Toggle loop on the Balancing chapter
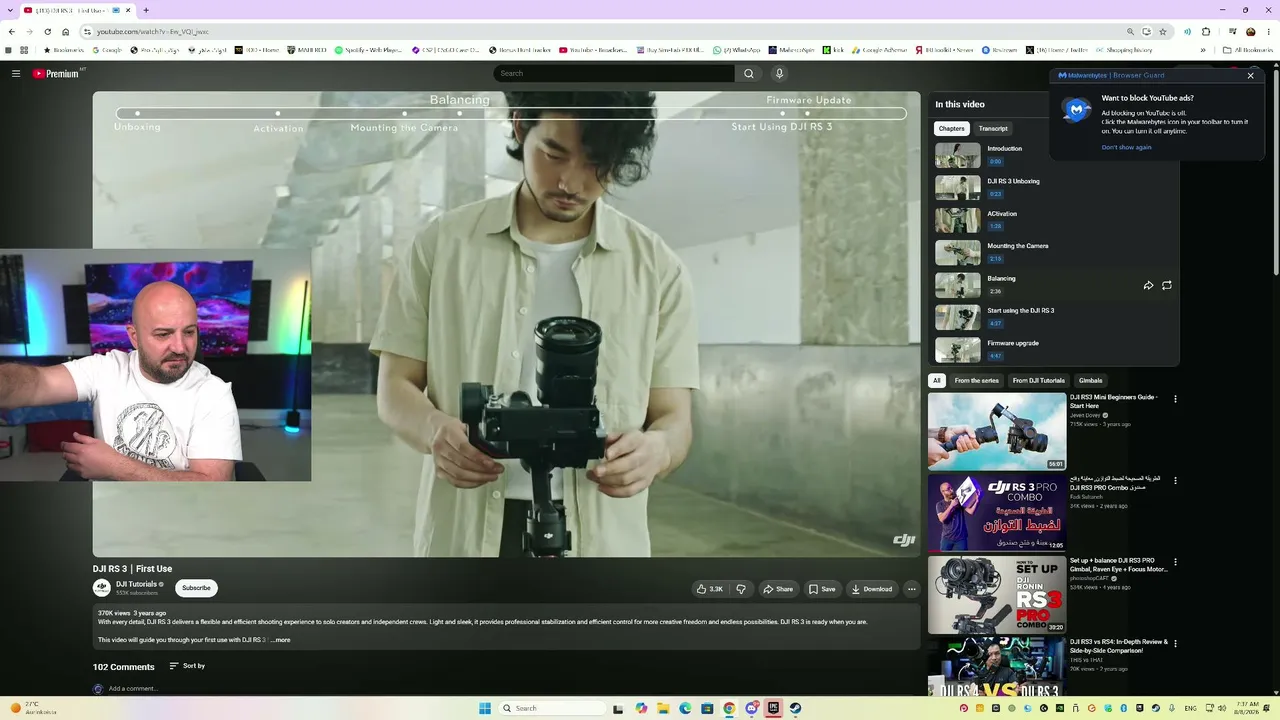Screen dimensions: 1280x720 coord(1167,285)
